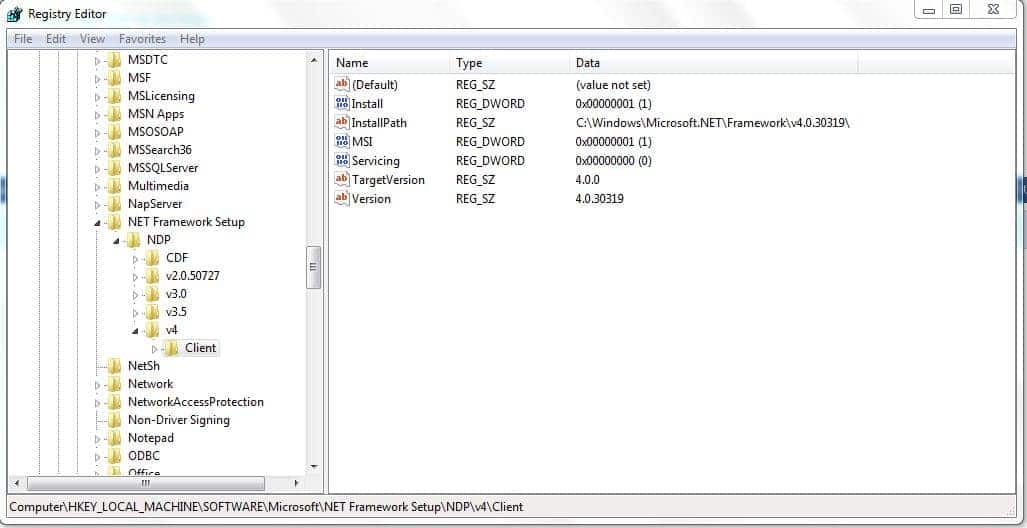Viewport: 1027px width, 528px height.
Task: Open the View menu
Action: pos(92,39)
